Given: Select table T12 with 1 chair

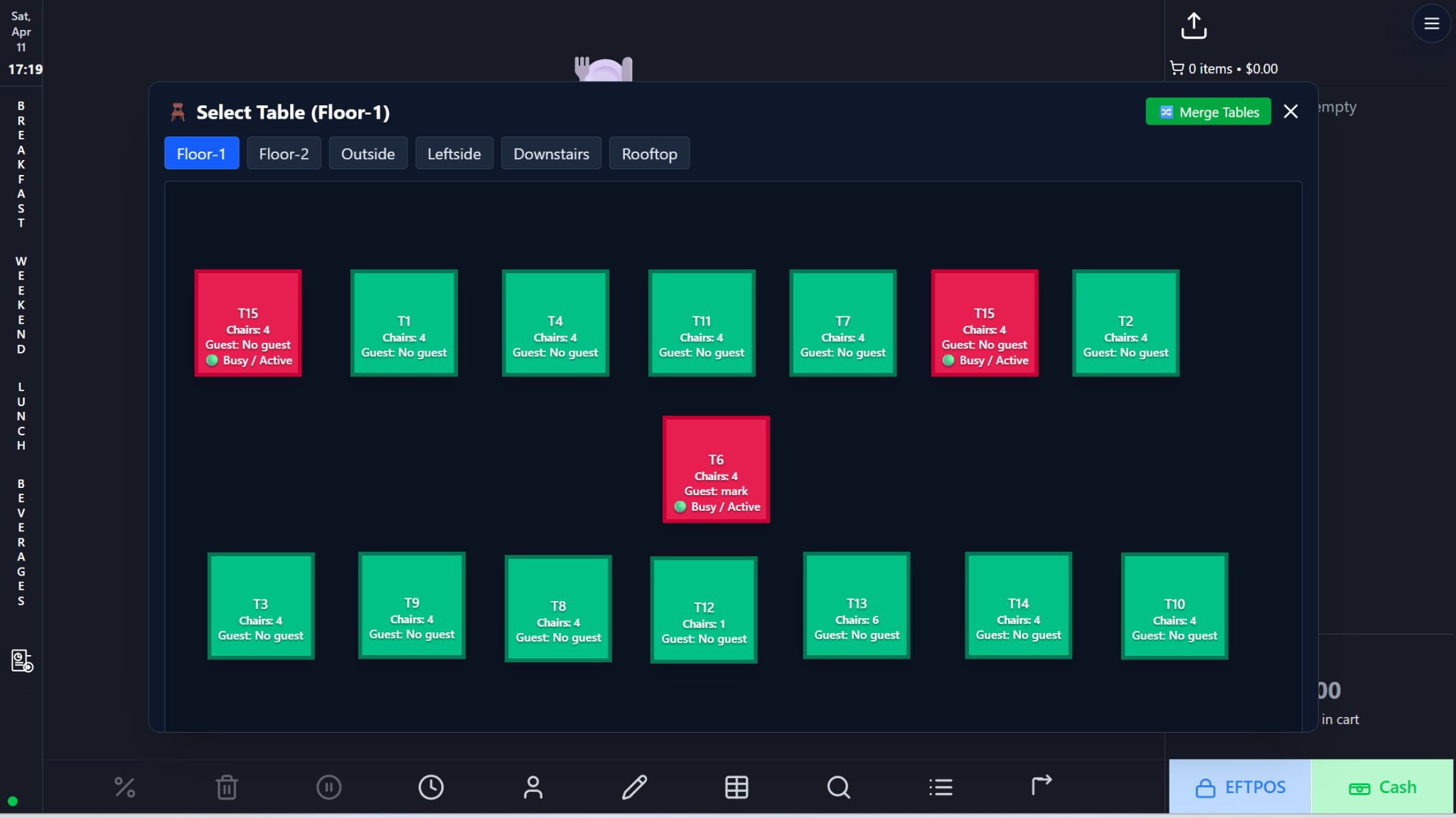Looking at the screenshot, I should [704, 610].
